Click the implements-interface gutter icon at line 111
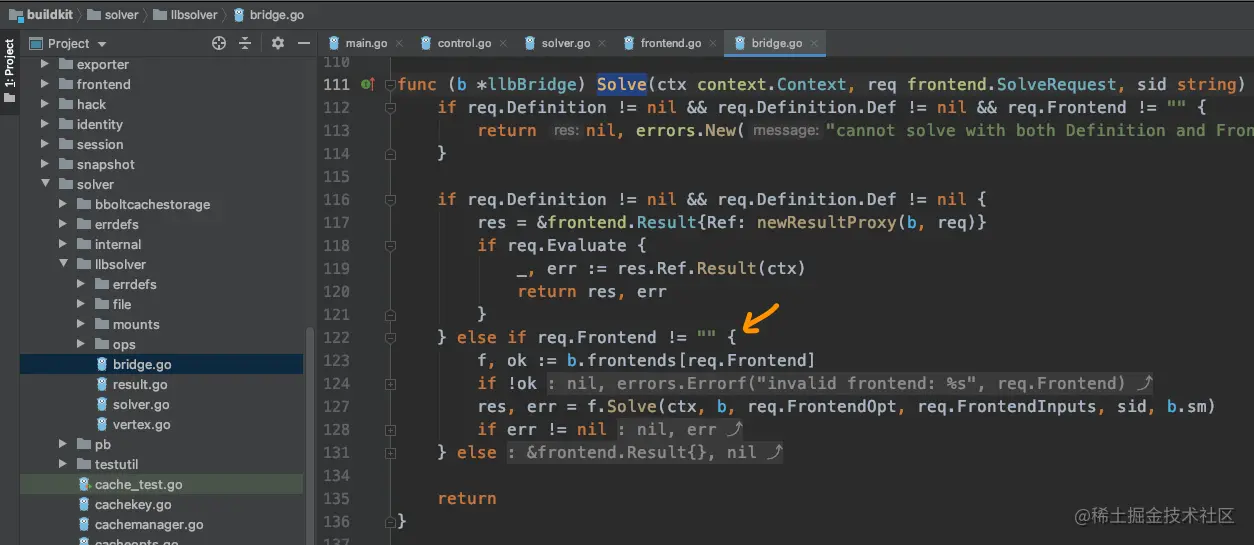The height and width of the screenshot is (545, 1254). click(x=367, y=85)
